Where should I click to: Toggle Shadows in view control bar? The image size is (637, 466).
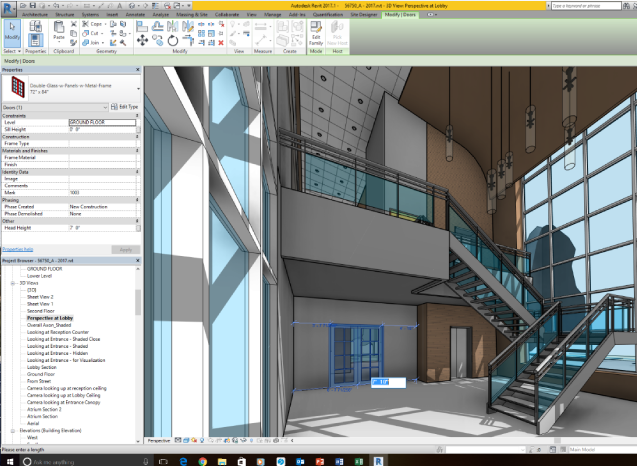(x=202, y=440)
